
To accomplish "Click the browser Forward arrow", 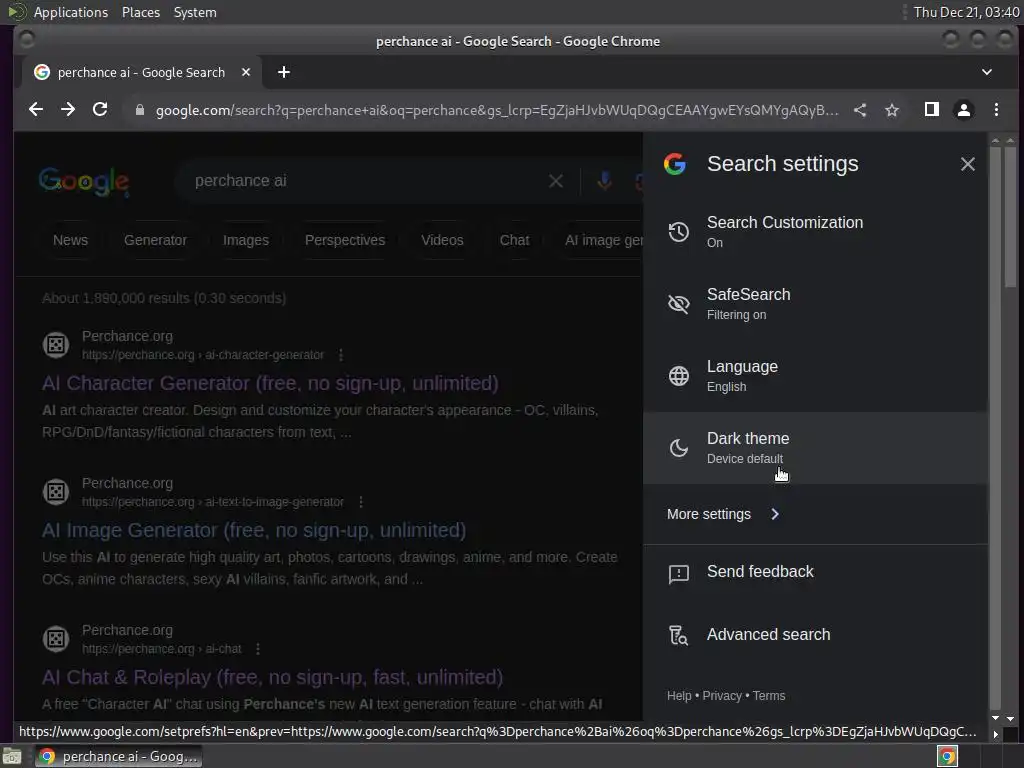I will click(x=68, y=110).
